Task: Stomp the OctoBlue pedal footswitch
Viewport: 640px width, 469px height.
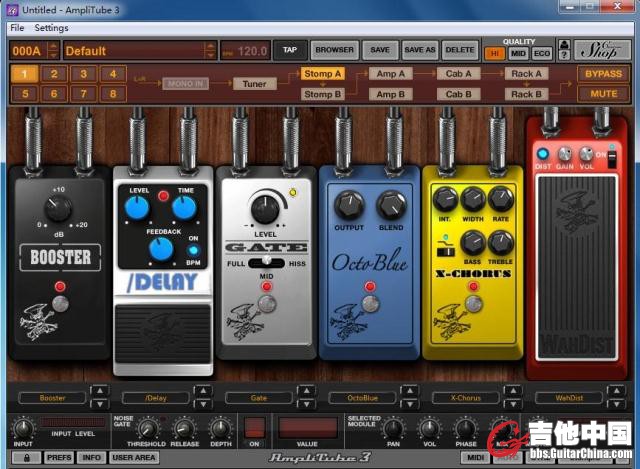Action: (371, 304)
